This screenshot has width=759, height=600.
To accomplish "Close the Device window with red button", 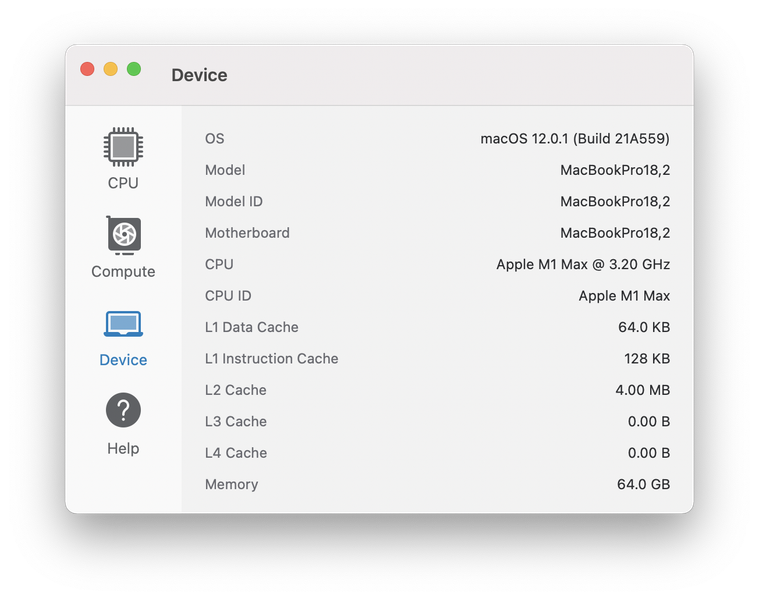I will pos(87,69).
